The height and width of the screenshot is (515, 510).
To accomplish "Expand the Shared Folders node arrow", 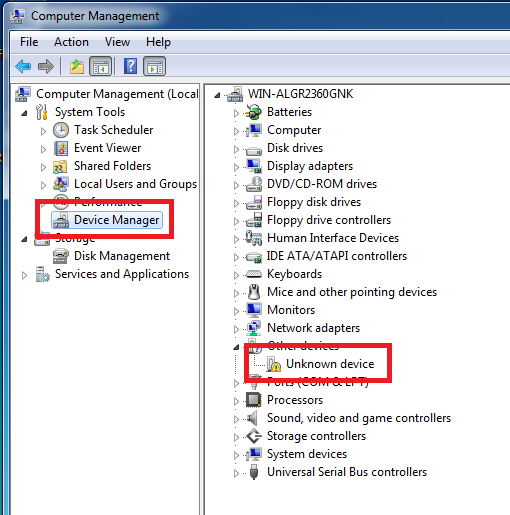I will pos(43,167).
